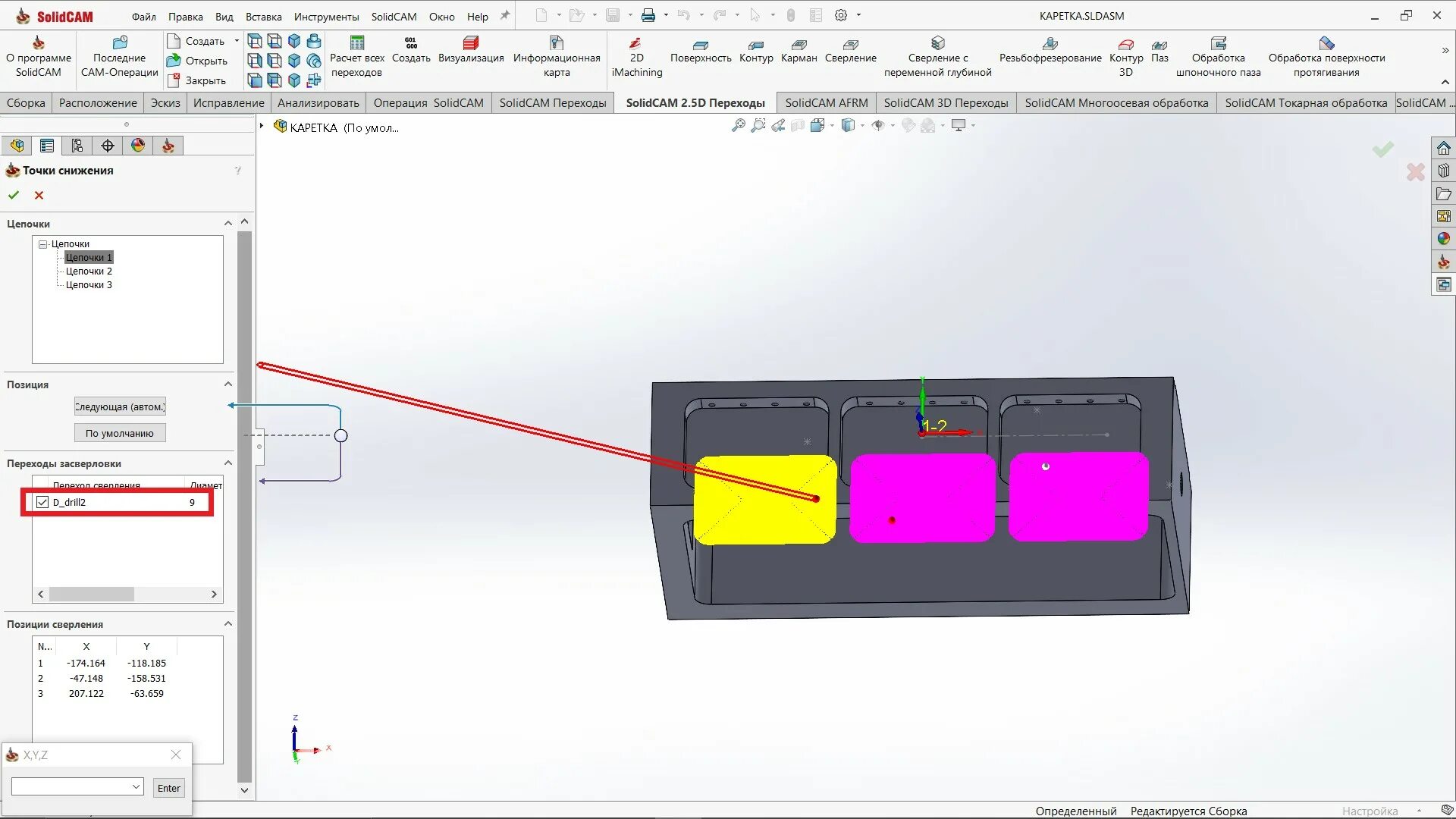Start the Визуализация simulation

tap(471, 50)
